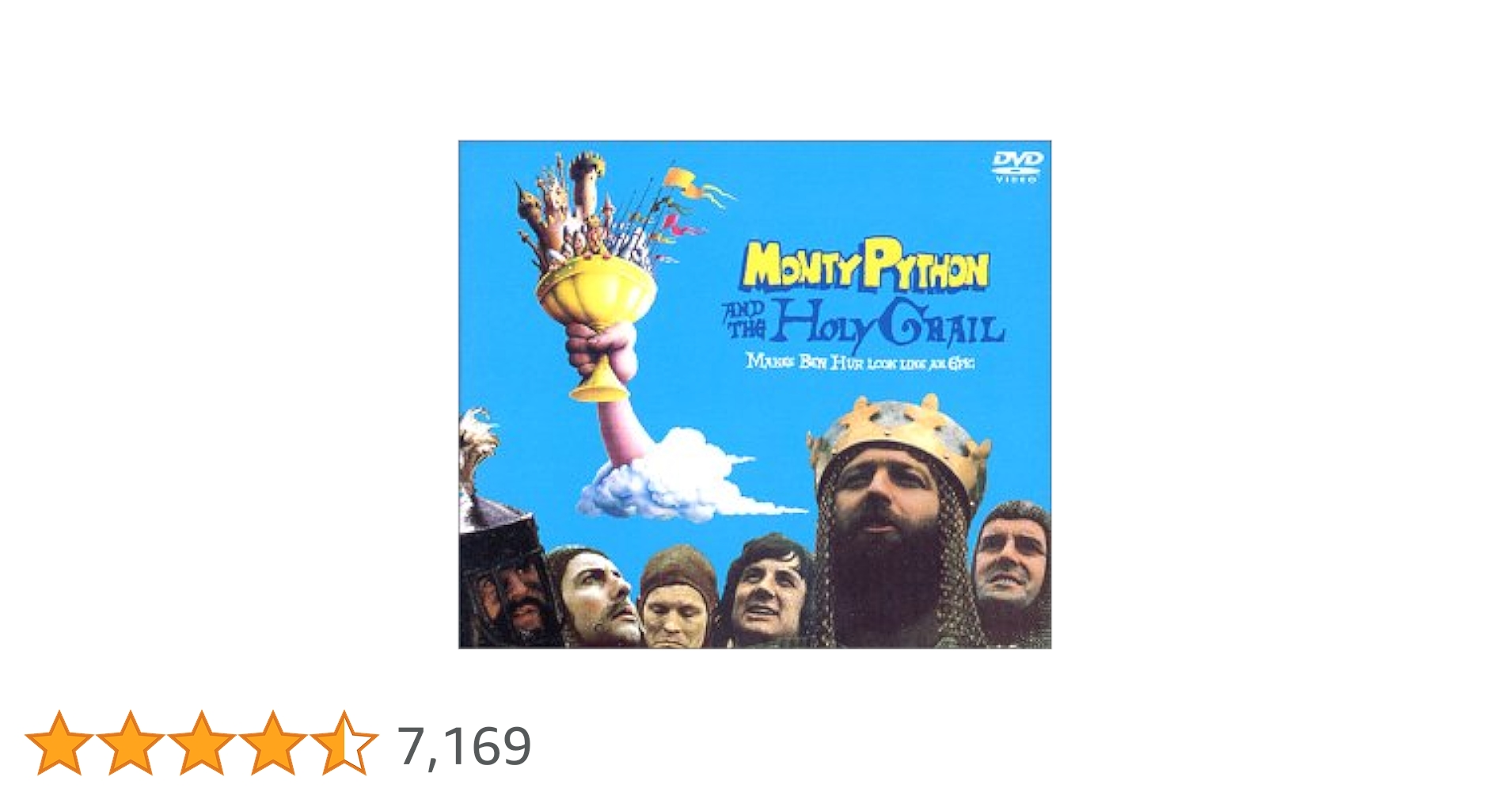Viewport: 1512px width, 792px height.
Task: Click the Makes Ben Hur tagline
Action: pyautogui.click(x=860, y=362)
